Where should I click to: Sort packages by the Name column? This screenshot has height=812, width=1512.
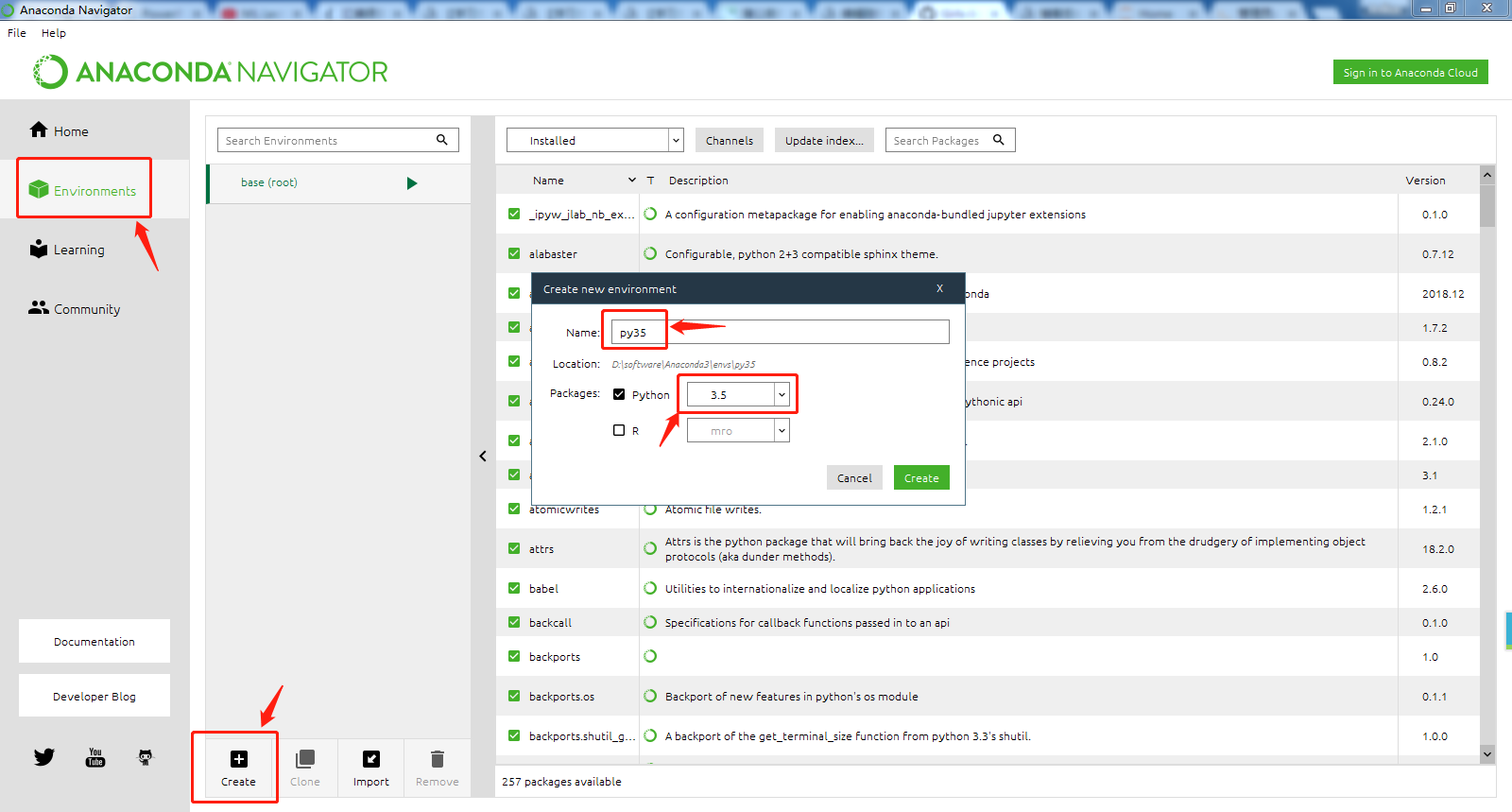pyautogui.click(x=548, y=180)
